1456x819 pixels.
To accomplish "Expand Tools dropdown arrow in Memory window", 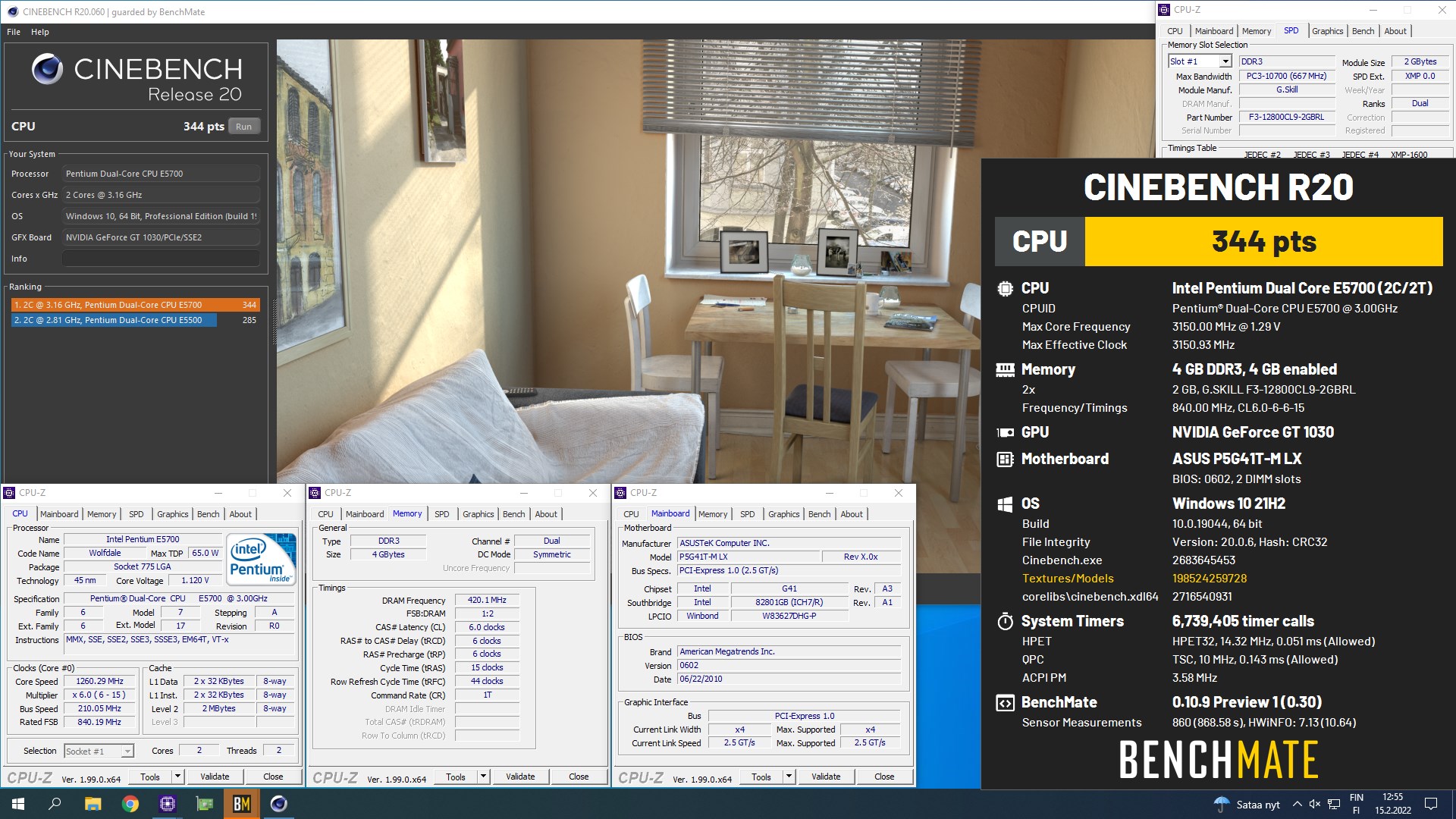I will (483, 777).
